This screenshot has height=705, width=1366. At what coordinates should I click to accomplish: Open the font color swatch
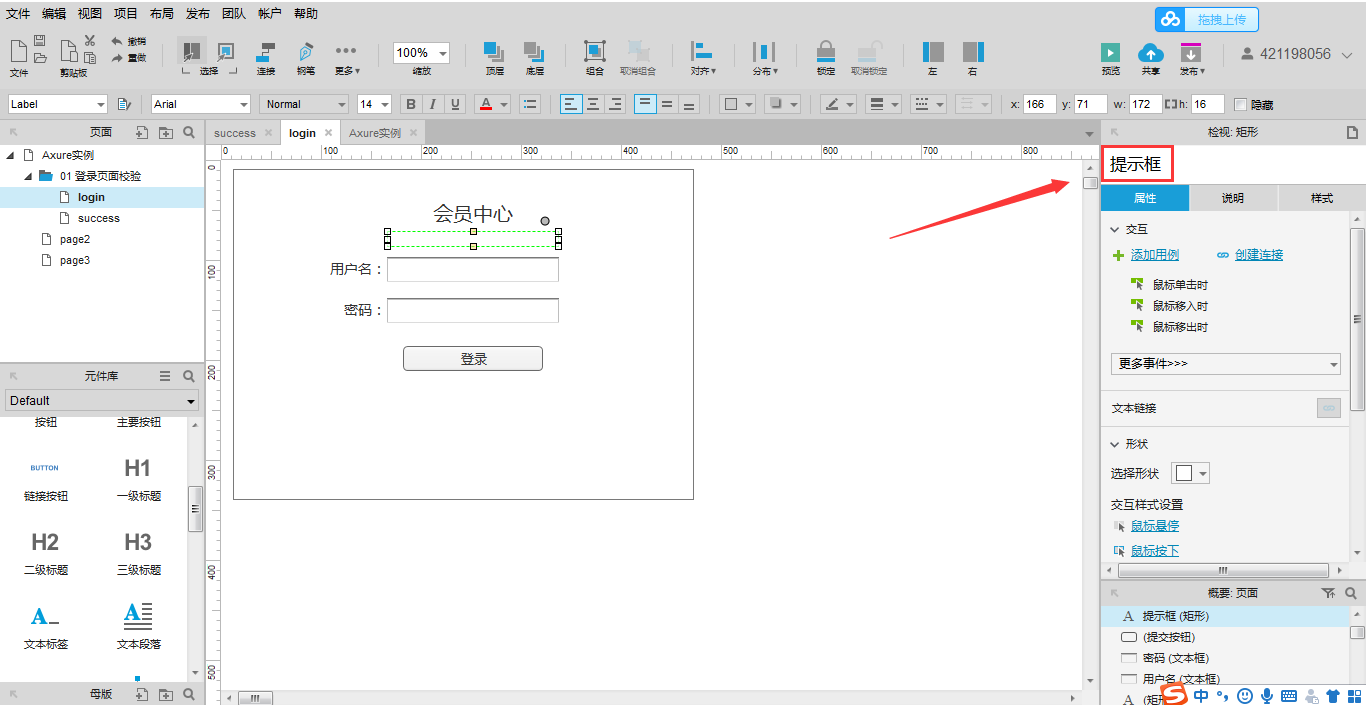coord(484,104)
